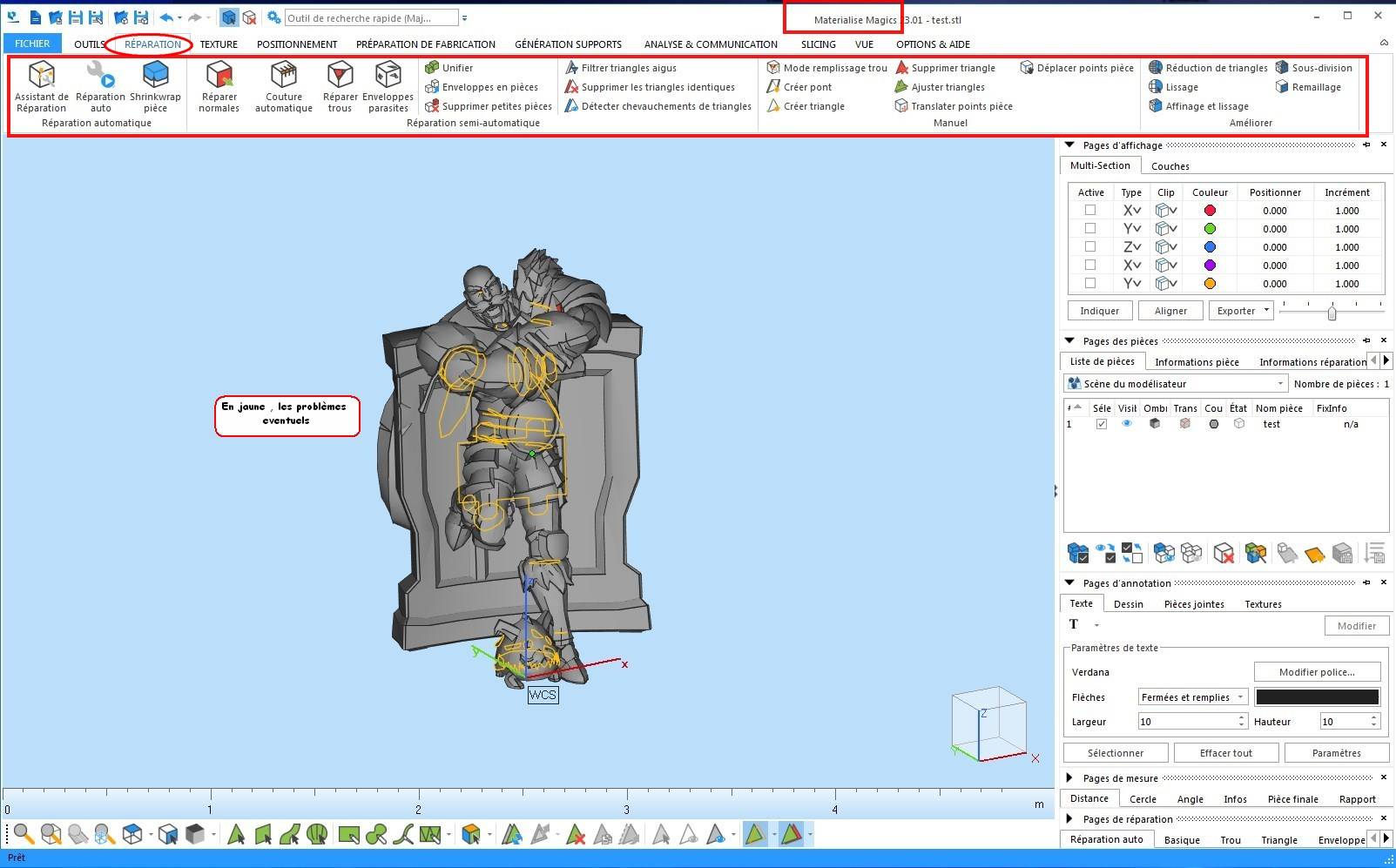The width and height of the screenshot is (1396, 868).
Task: Choose the Réparer trous tool
Action: click(x=340, y=77)
